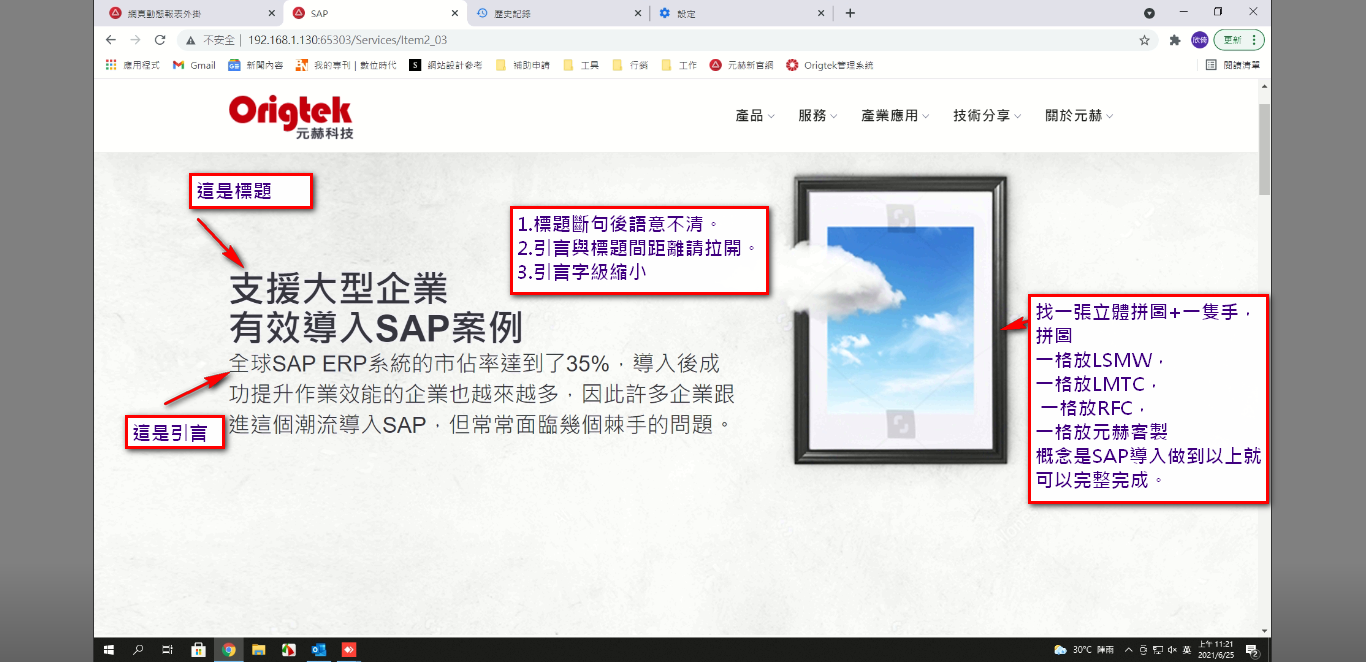1366x662 pixels.
Task: Expand the 工作 bookmark folder
Action: click(679, 65)
